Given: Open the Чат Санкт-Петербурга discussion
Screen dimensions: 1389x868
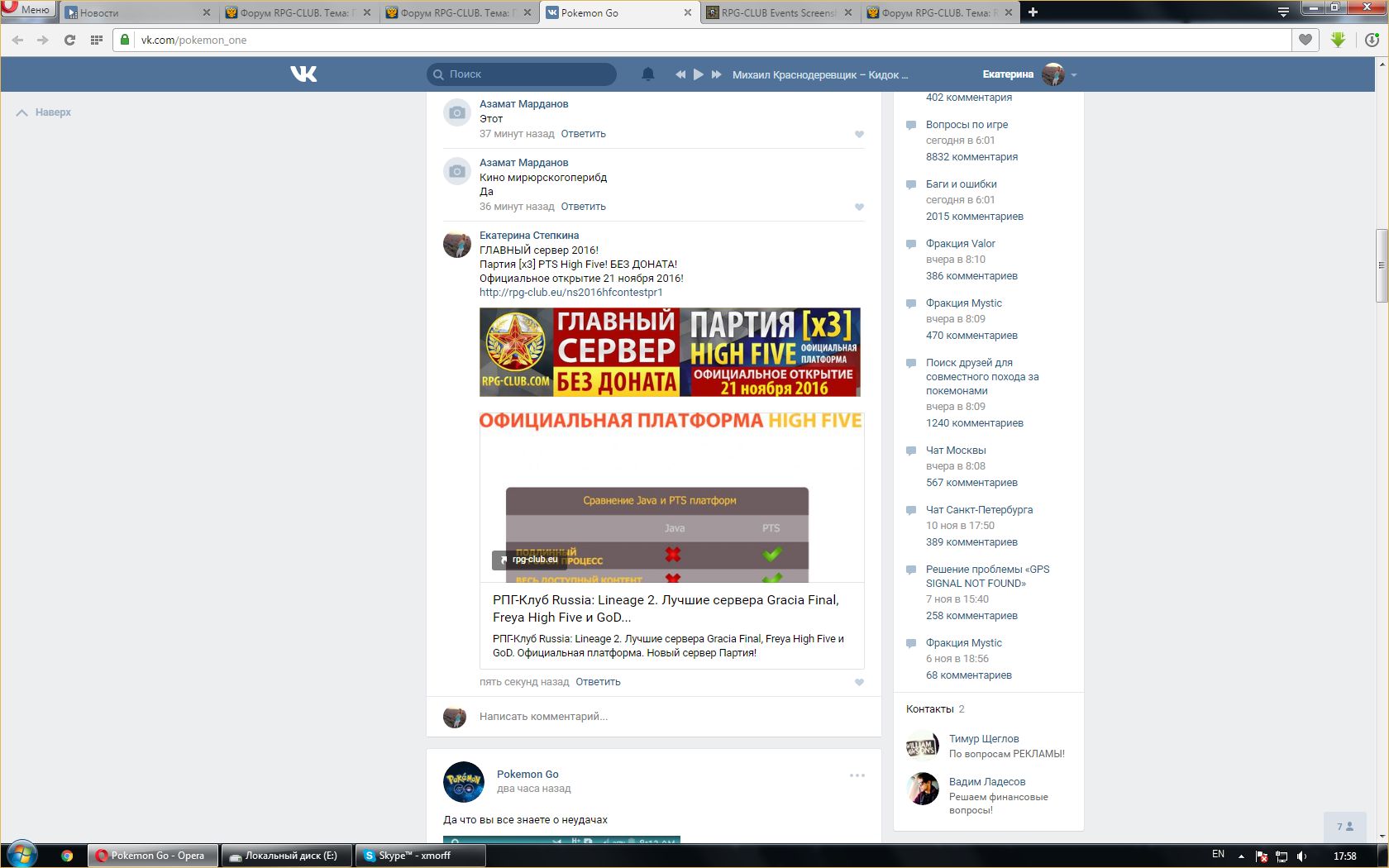Looking at the screenshot, I should pyautogui.click(x=979, y=510).
